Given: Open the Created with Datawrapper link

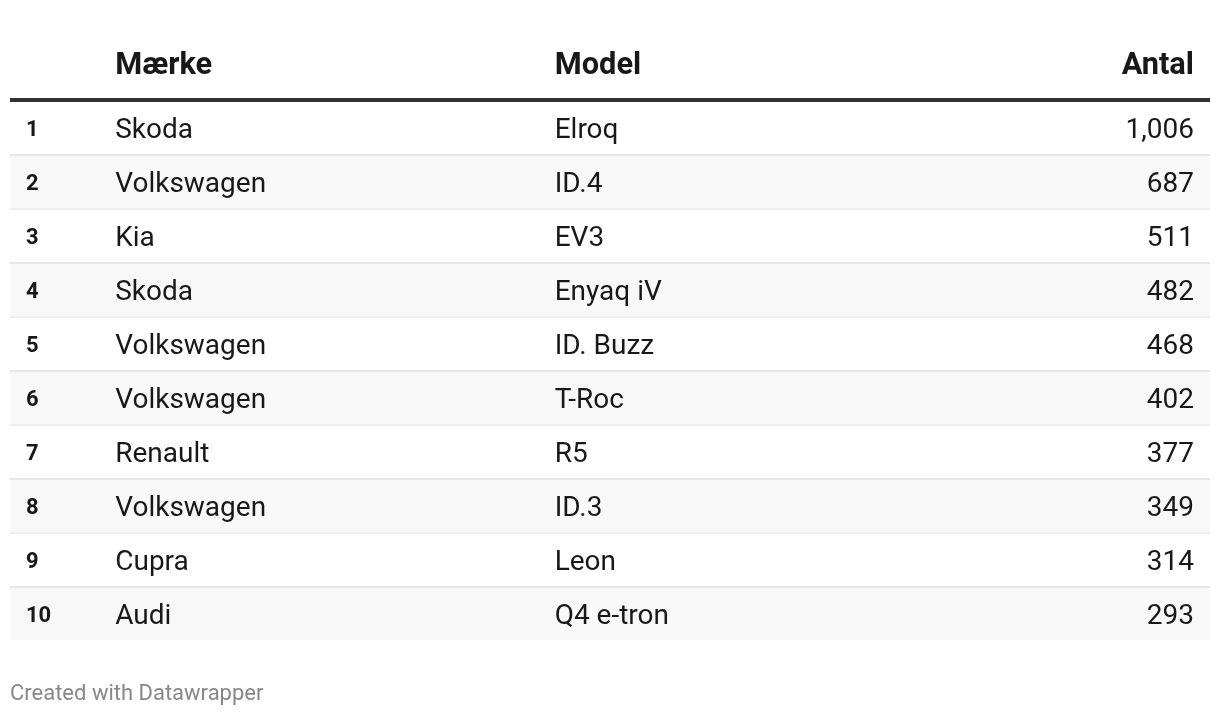Looking at the screenshot, I should (137, 692).
